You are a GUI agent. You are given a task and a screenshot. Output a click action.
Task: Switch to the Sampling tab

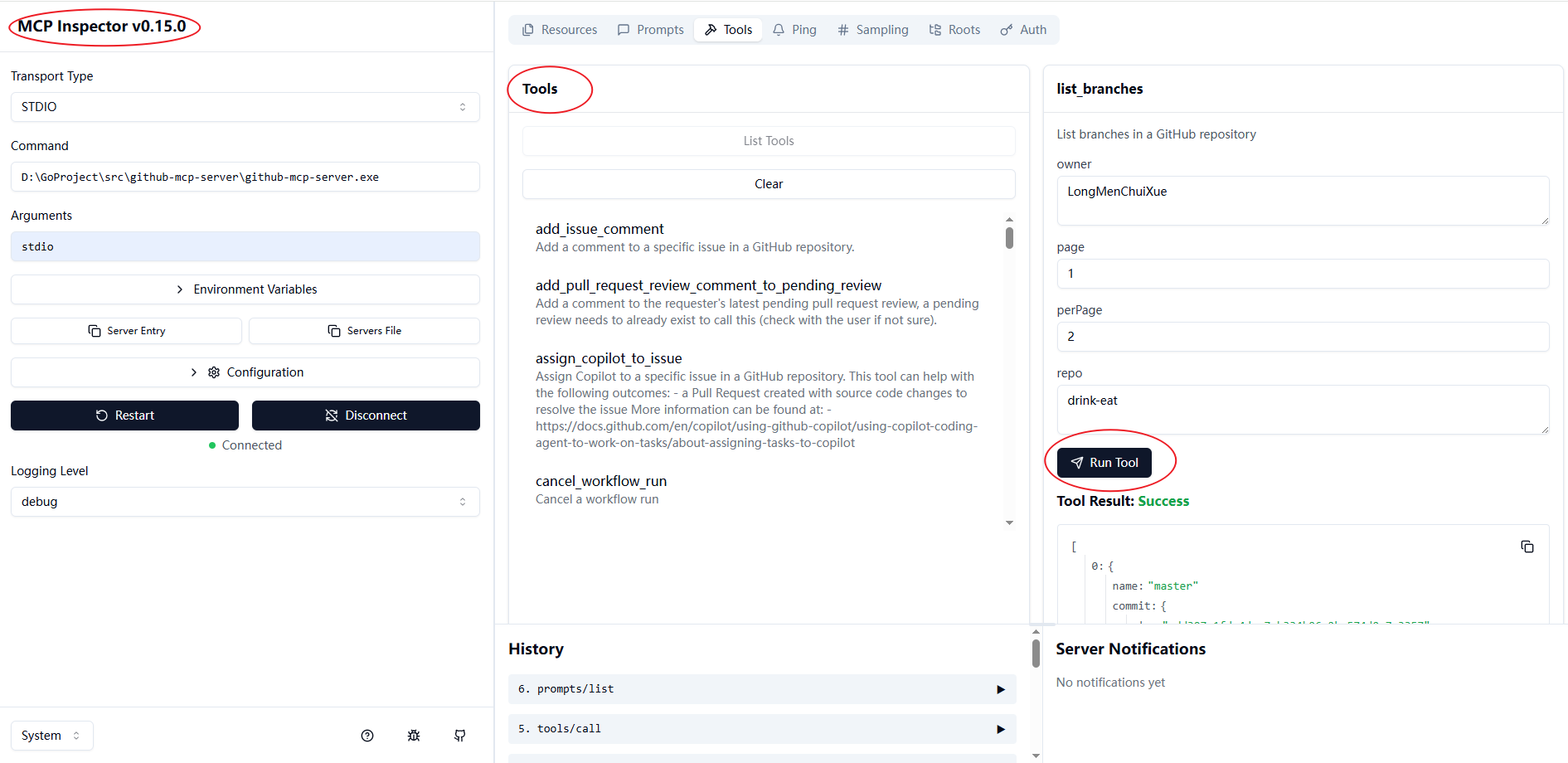873,30
